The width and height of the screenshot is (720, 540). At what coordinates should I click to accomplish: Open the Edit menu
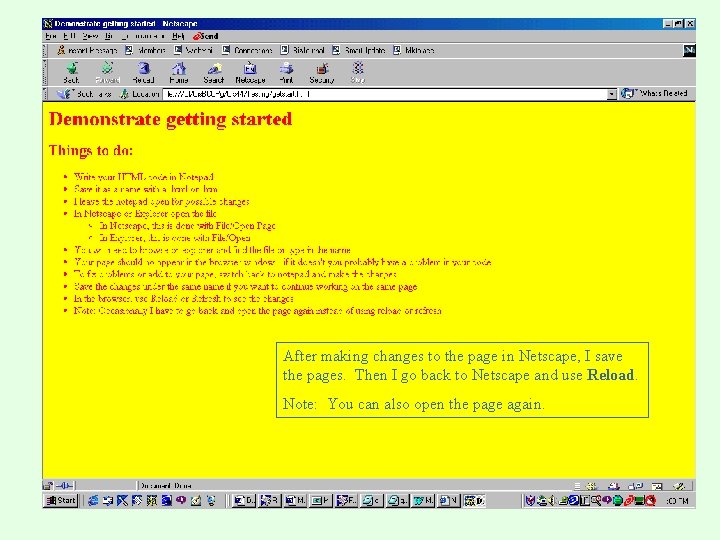[70, 36]
